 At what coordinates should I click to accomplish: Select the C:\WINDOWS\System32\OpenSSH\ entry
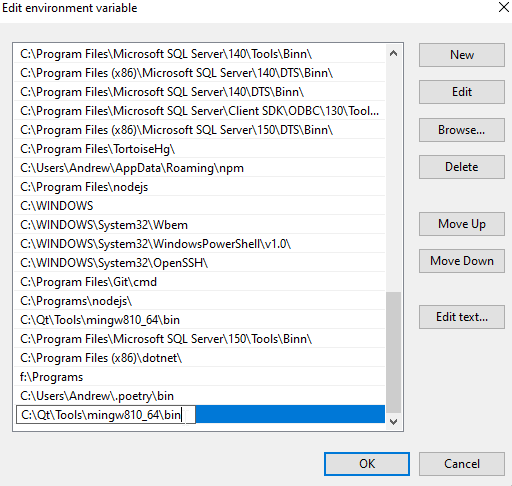coord(199,263)
